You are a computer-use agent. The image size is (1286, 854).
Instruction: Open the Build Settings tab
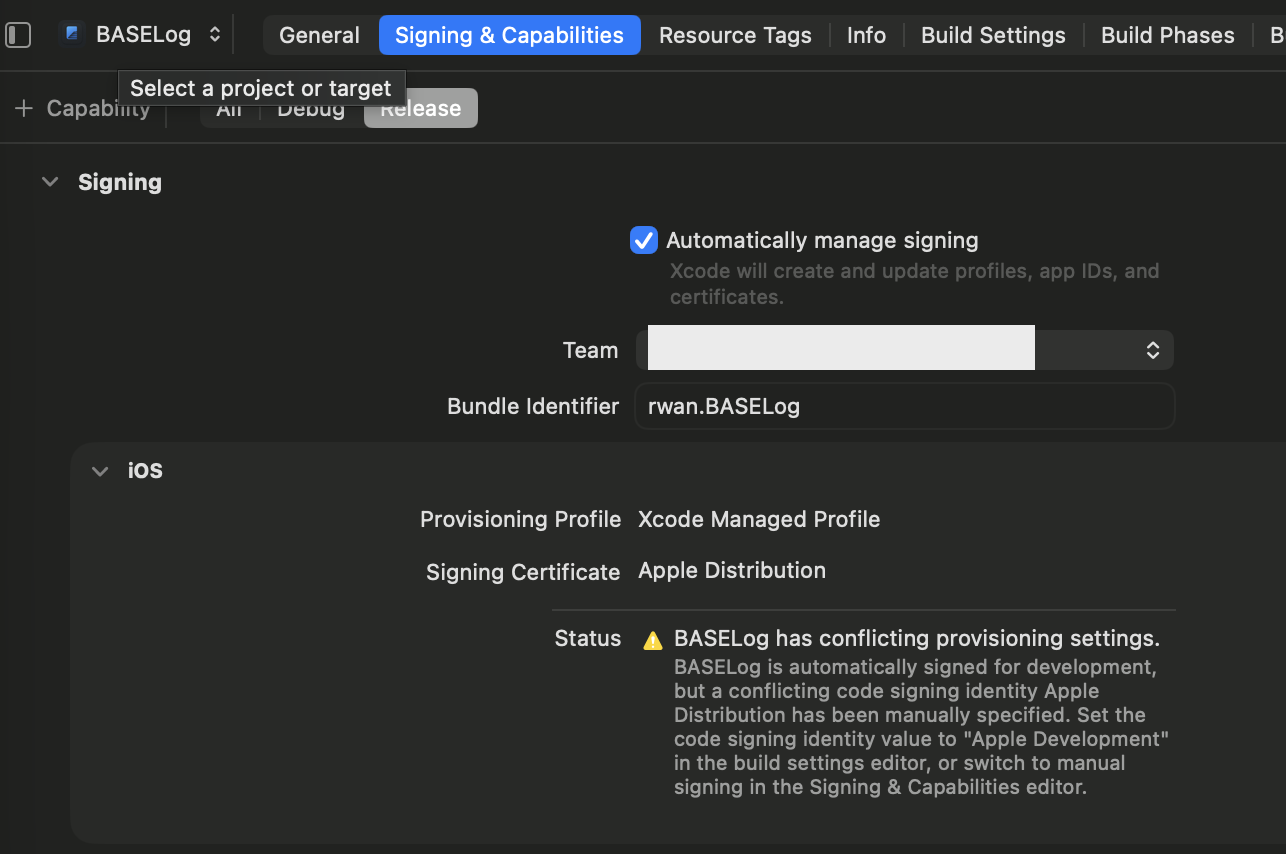992,35
